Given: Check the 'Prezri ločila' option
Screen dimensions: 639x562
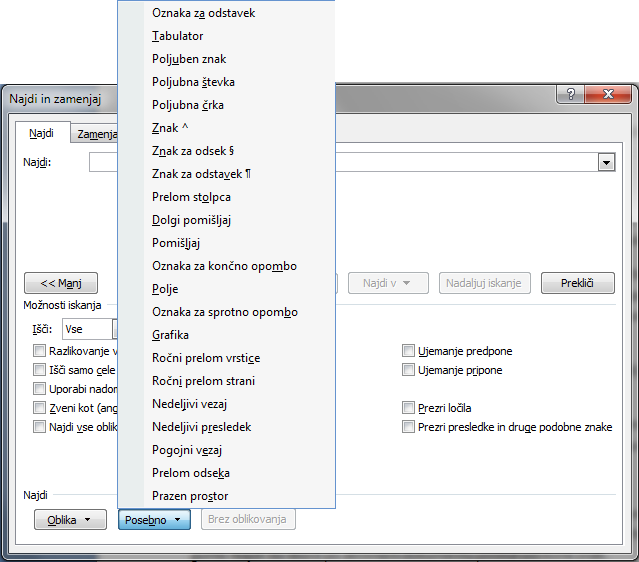Looking at the screenshot, I should (408, 408).
